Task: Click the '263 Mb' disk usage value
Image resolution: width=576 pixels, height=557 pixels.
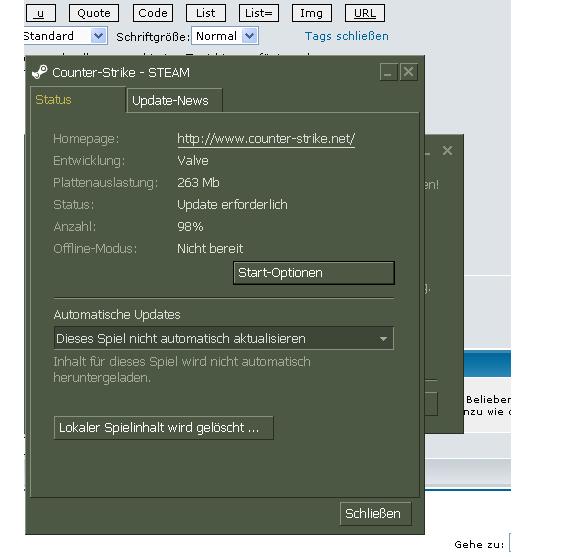Action: click(198, 183)
